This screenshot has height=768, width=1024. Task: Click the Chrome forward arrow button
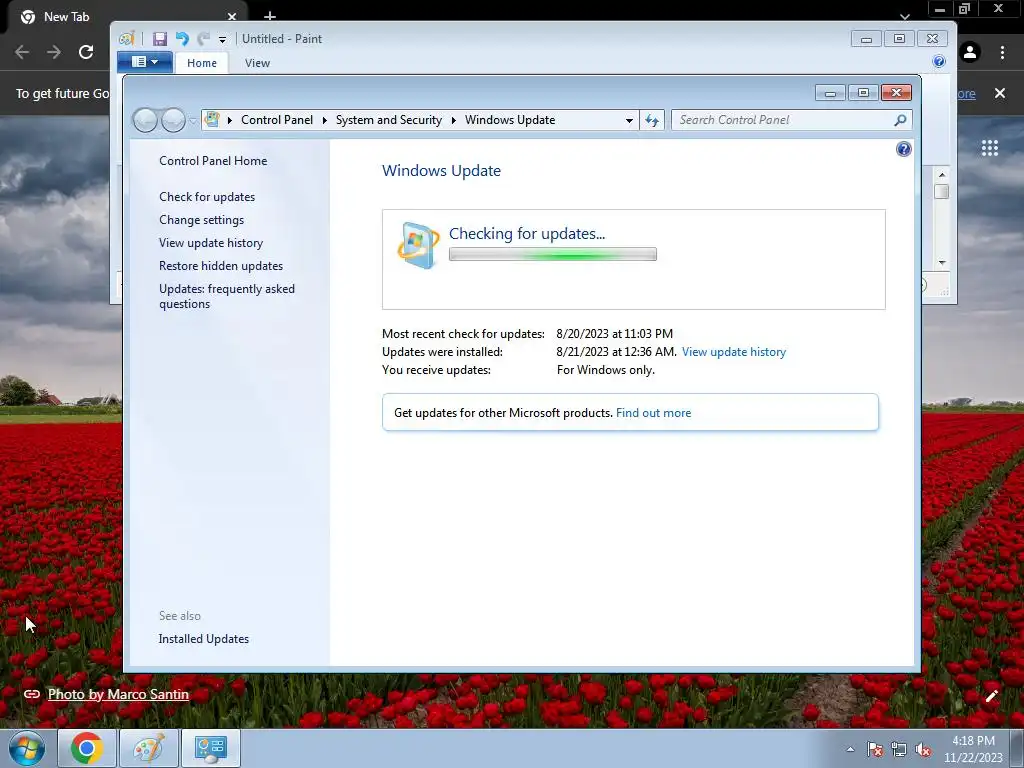[54, 52]
